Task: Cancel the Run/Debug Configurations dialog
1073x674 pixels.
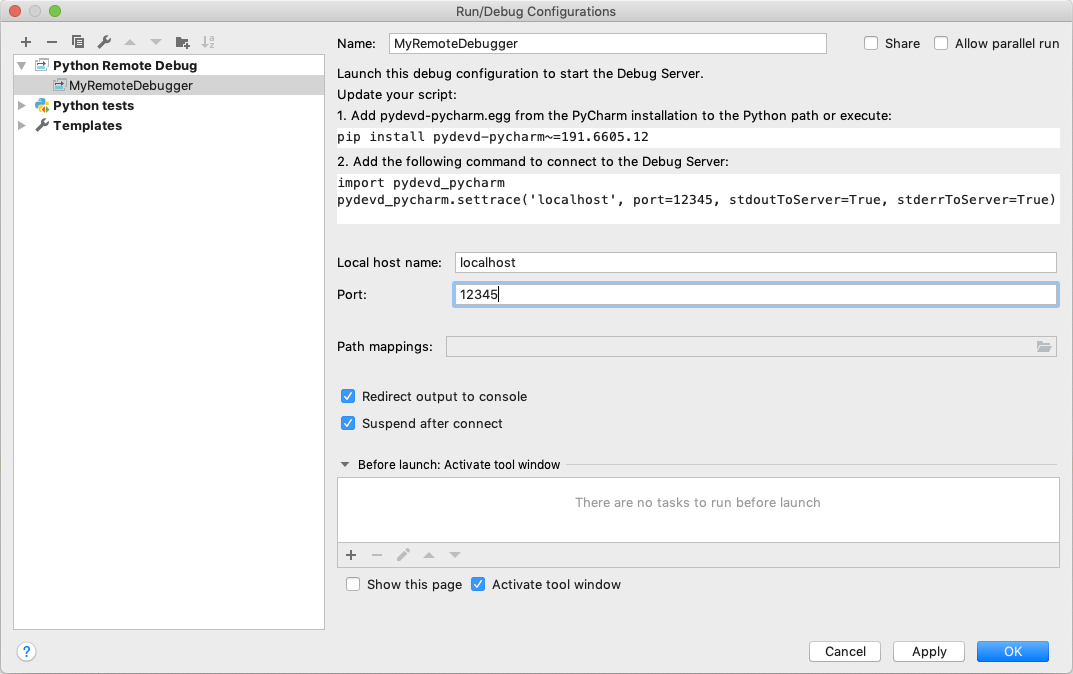Action: tap(844, 651)
